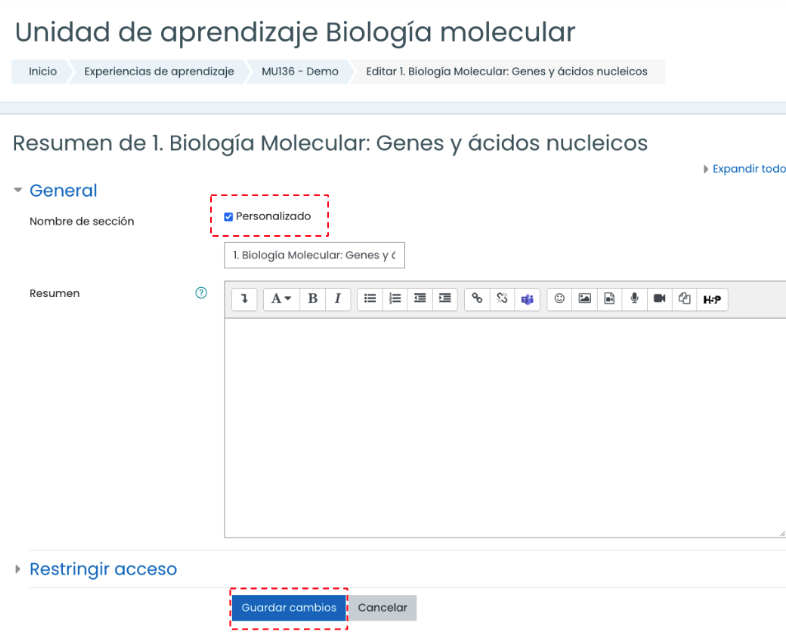Insert an unordered bullet list

(370, 299)
